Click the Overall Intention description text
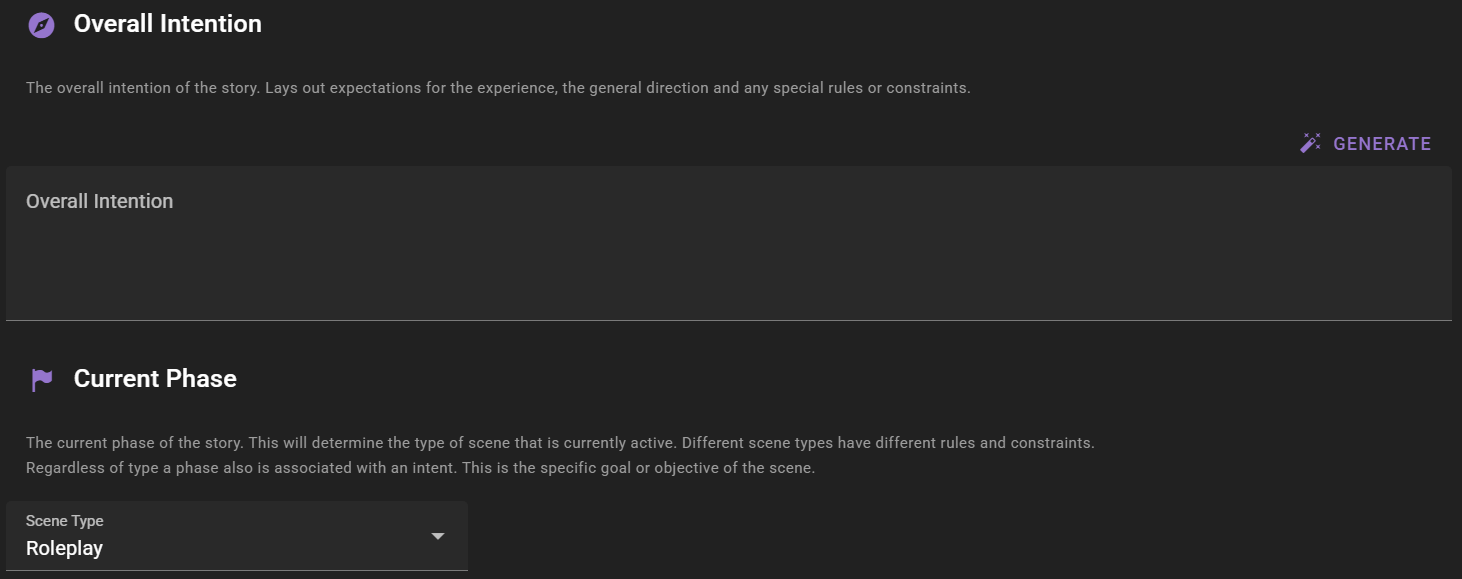This screenshot has width=1462, height=579. coord(498,88)
